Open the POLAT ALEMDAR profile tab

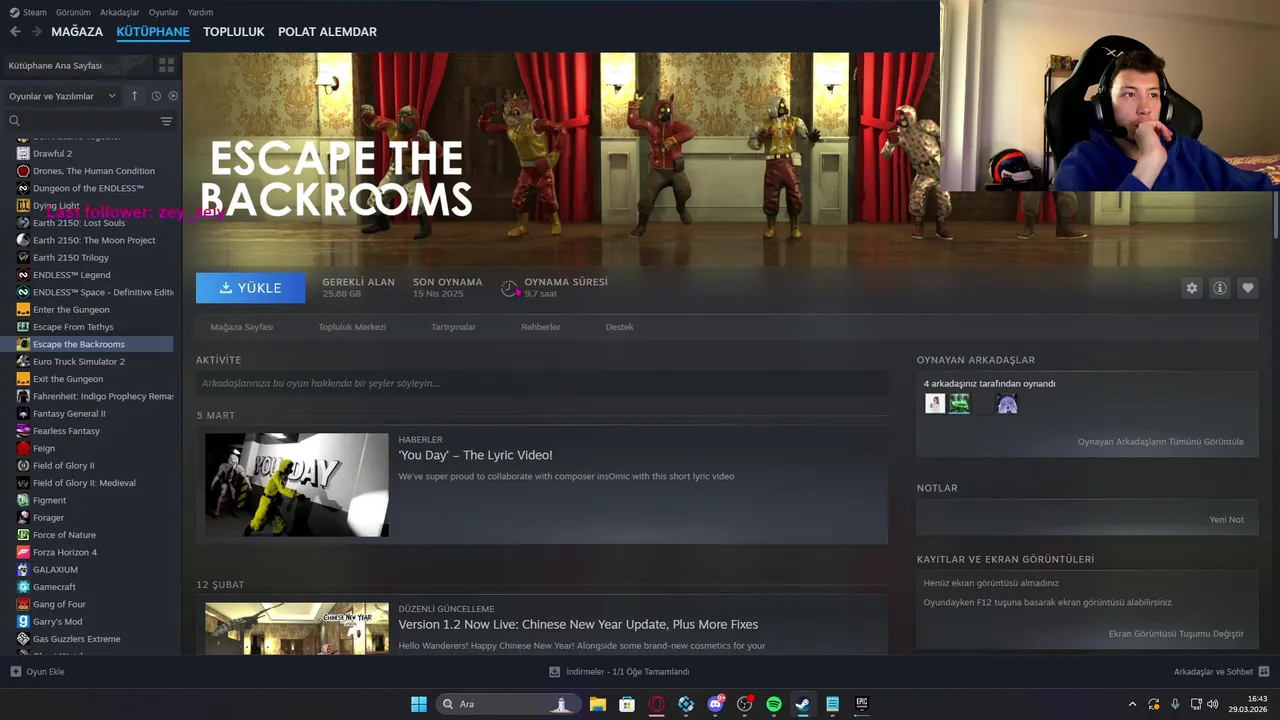pyautogui.click(x=327, y=32)
